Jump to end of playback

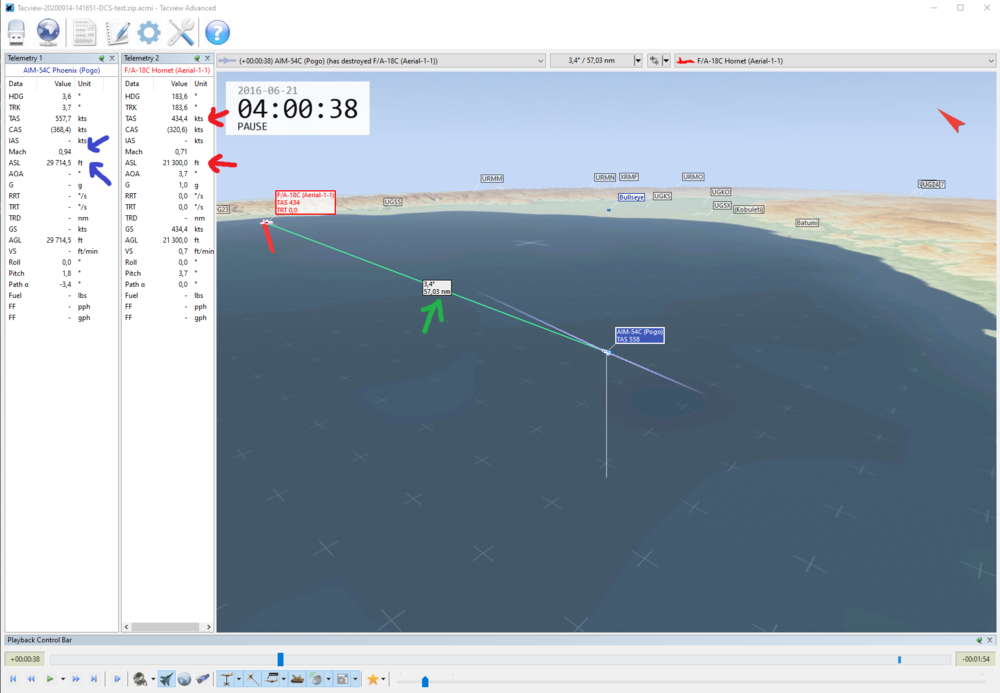(94, 679)
